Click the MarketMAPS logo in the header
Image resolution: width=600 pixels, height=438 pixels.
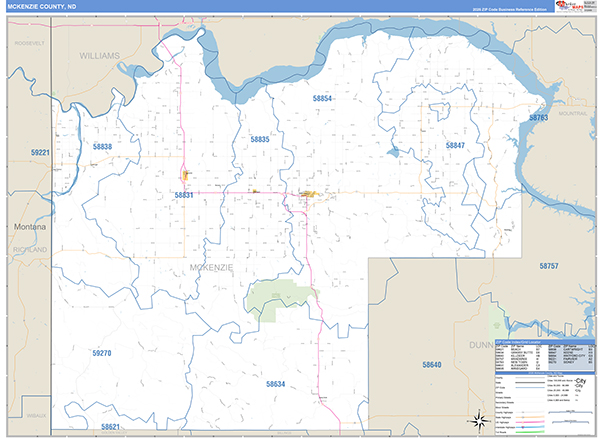click(569, 6)
